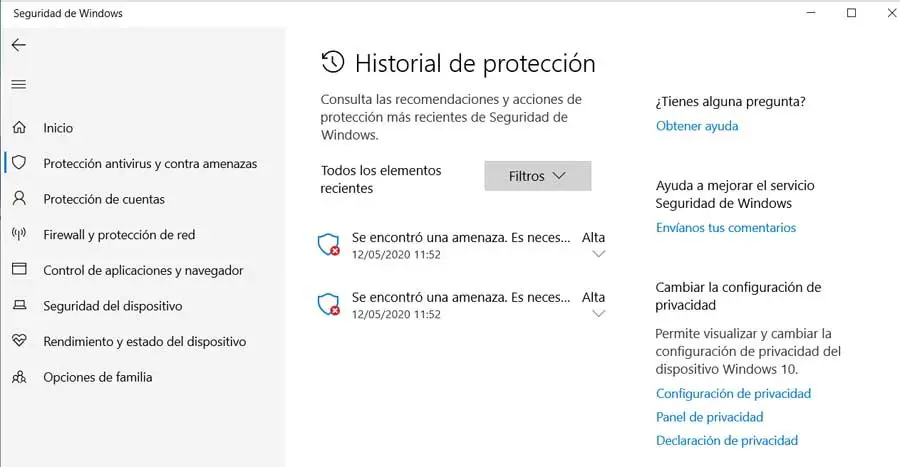Open the Filtros dropdown
This screenshot has height=467, width=900.
click(537, 176)
